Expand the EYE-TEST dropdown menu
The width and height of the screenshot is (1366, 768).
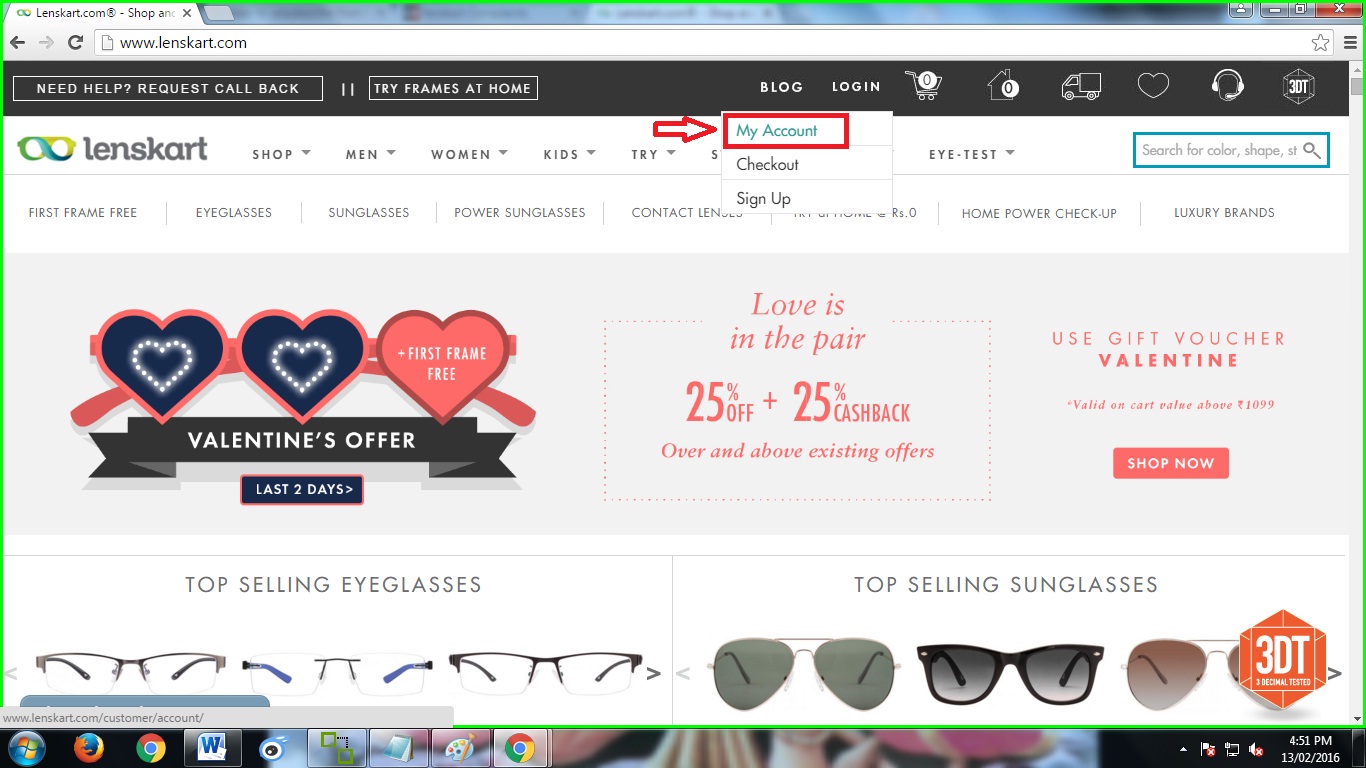pos(972,154)
